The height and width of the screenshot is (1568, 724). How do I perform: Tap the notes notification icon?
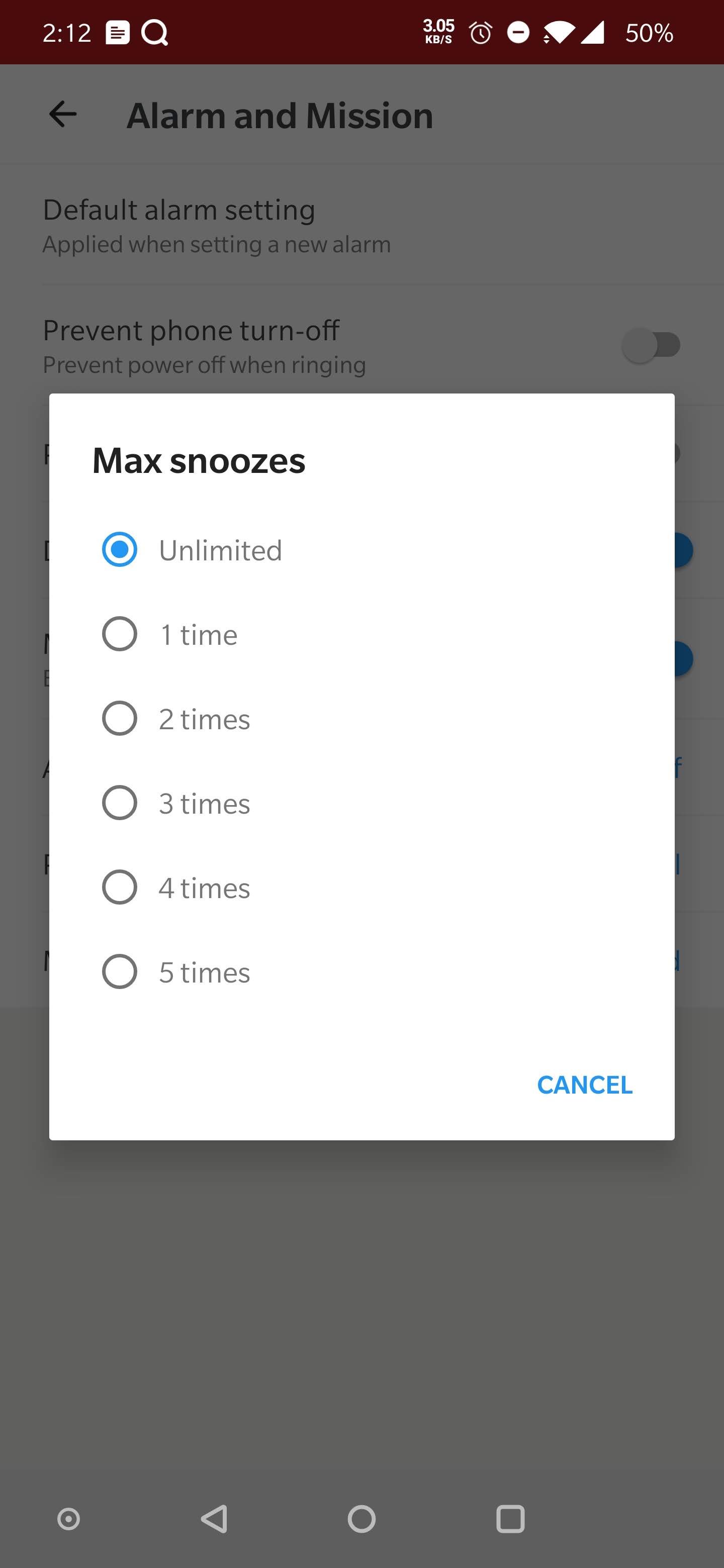118,33
